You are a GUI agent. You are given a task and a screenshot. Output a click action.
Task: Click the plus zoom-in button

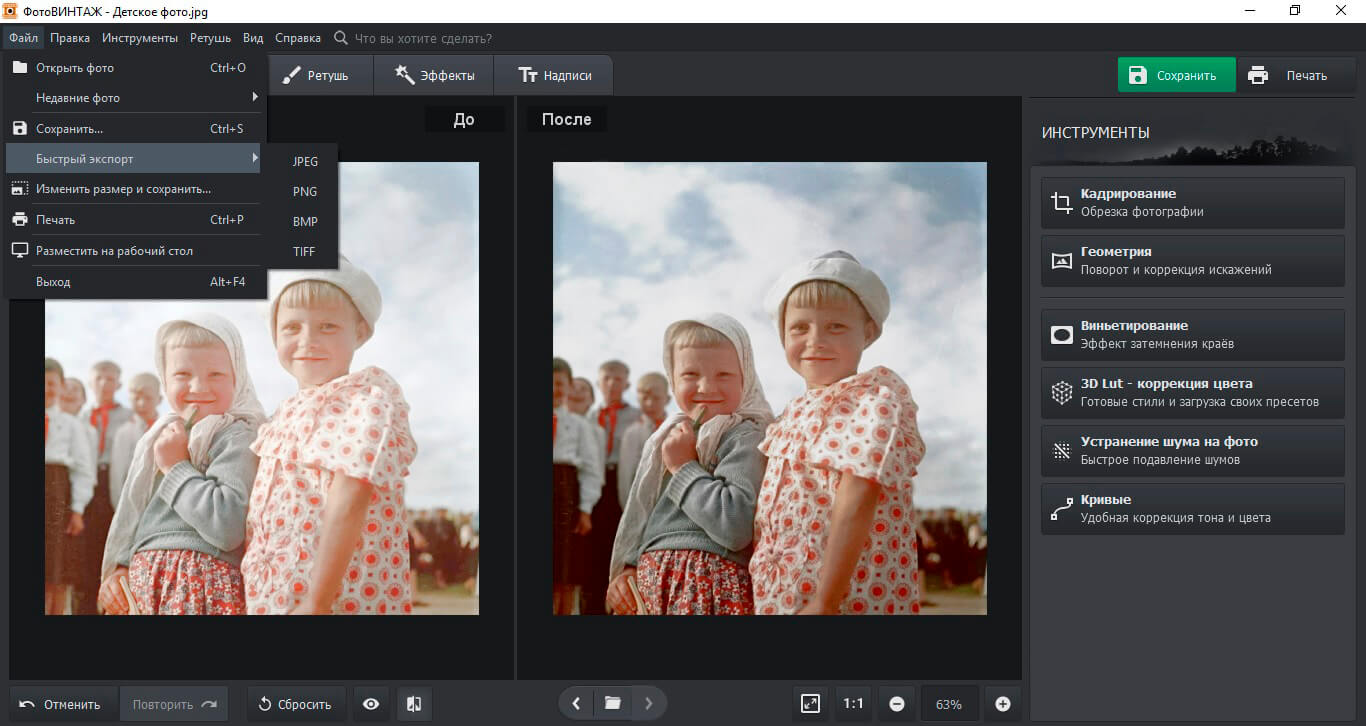[x=1003, y=704]
